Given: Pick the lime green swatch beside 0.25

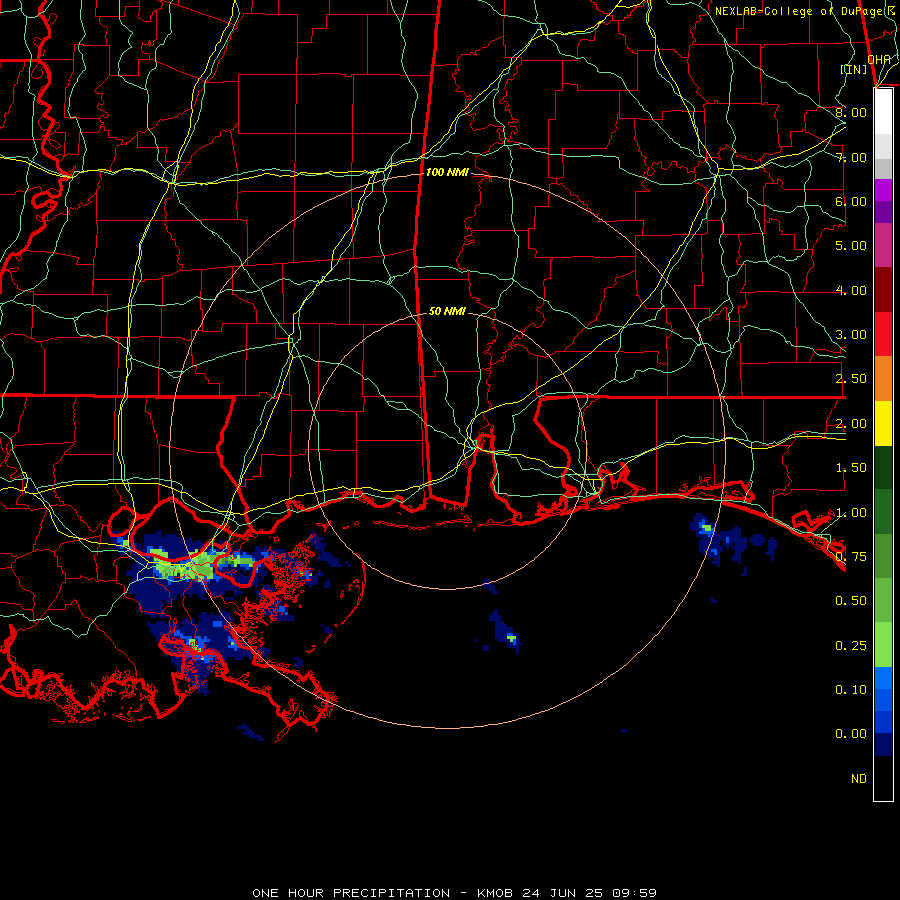Looking at the screenshot, I should pos(883,645).
